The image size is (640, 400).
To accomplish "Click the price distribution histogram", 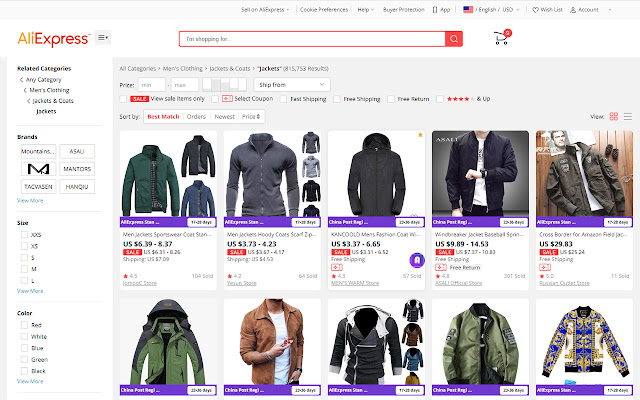I will (x=224, y=84).
